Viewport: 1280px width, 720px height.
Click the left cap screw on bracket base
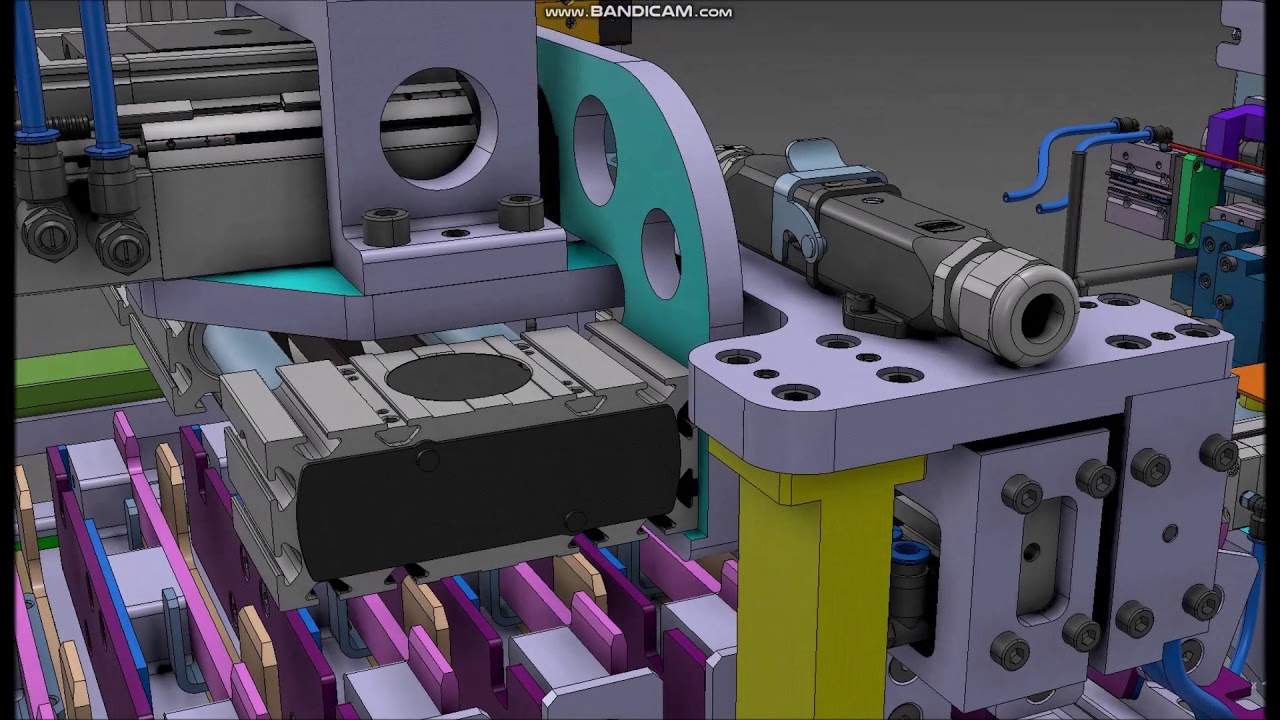(386, 227)
